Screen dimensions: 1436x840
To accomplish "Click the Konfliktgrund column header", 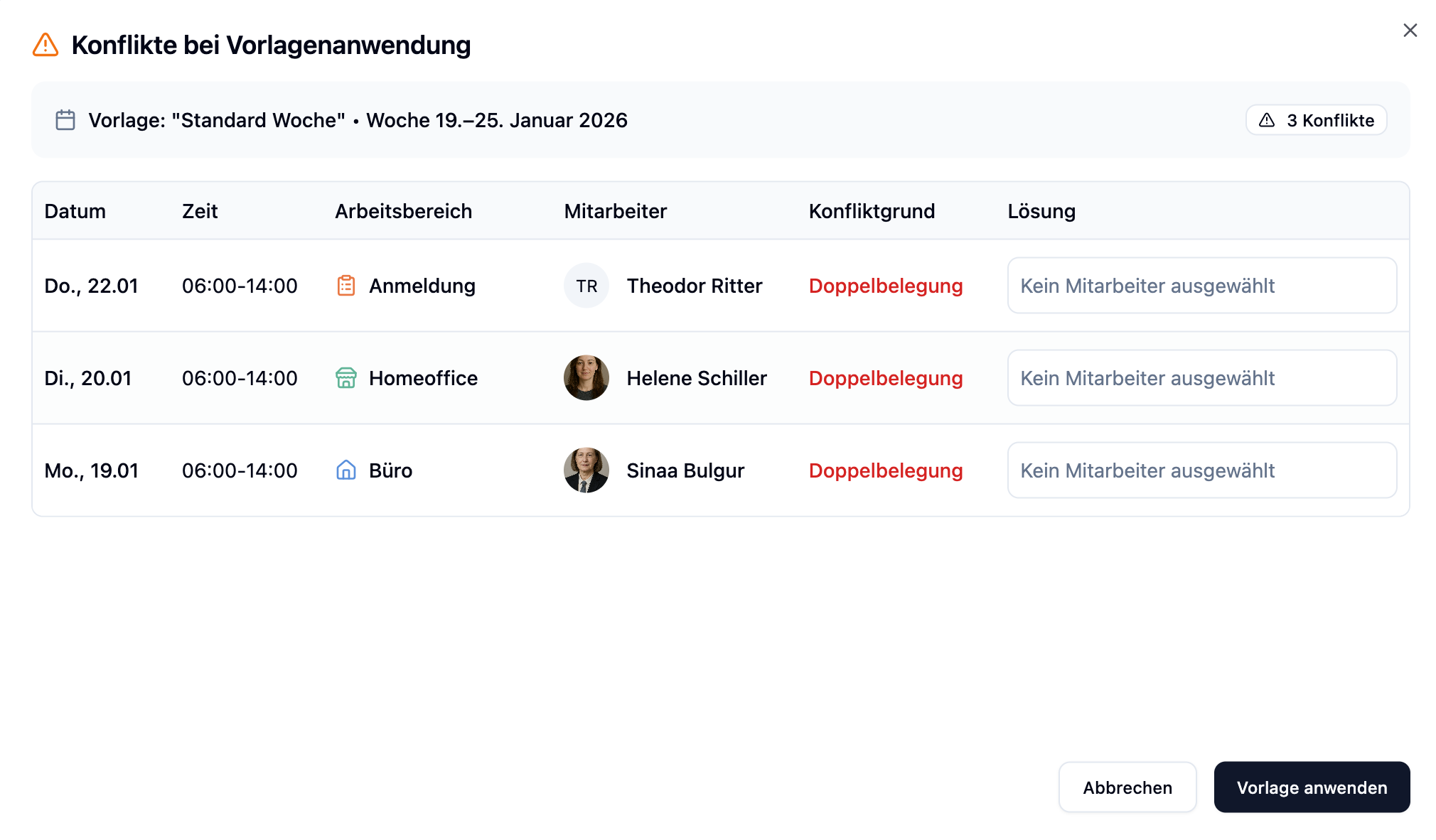I will click(x=872, y=211).
